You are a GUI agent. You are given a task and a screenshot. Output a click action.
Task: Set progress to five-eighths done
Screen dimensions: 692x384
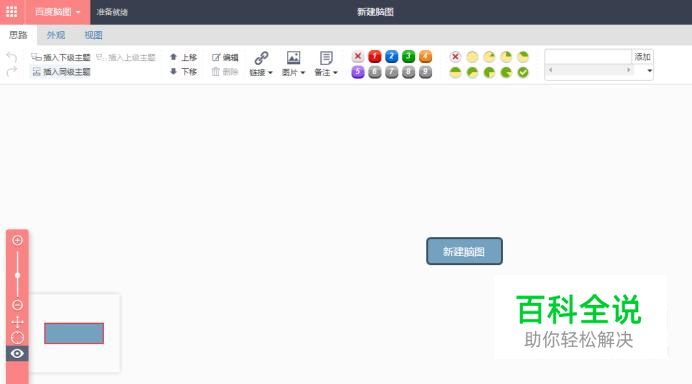click(x=472, y=72)
